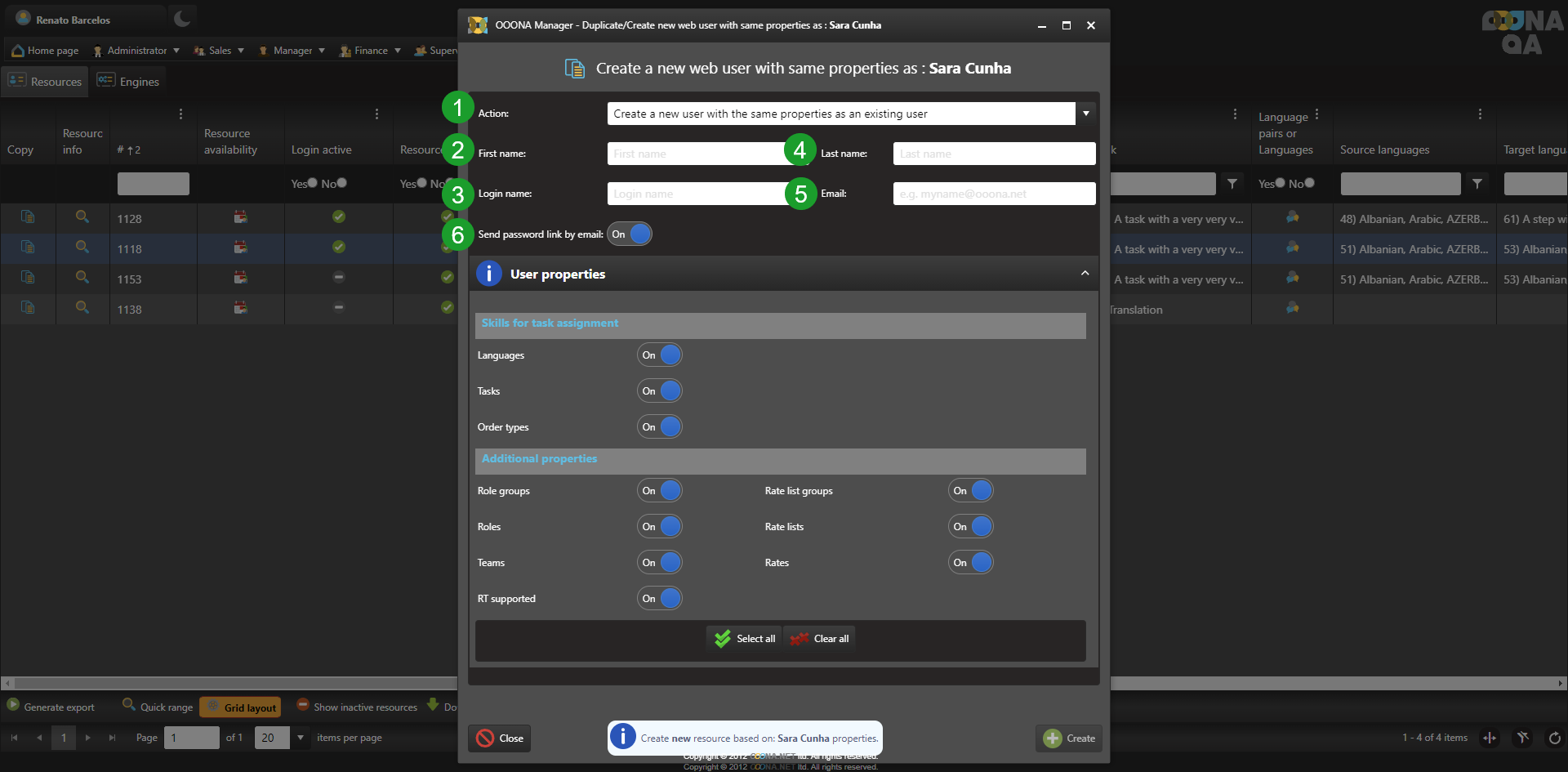
Task: Click language pairs icon in first row
Action: (1292, 217)
